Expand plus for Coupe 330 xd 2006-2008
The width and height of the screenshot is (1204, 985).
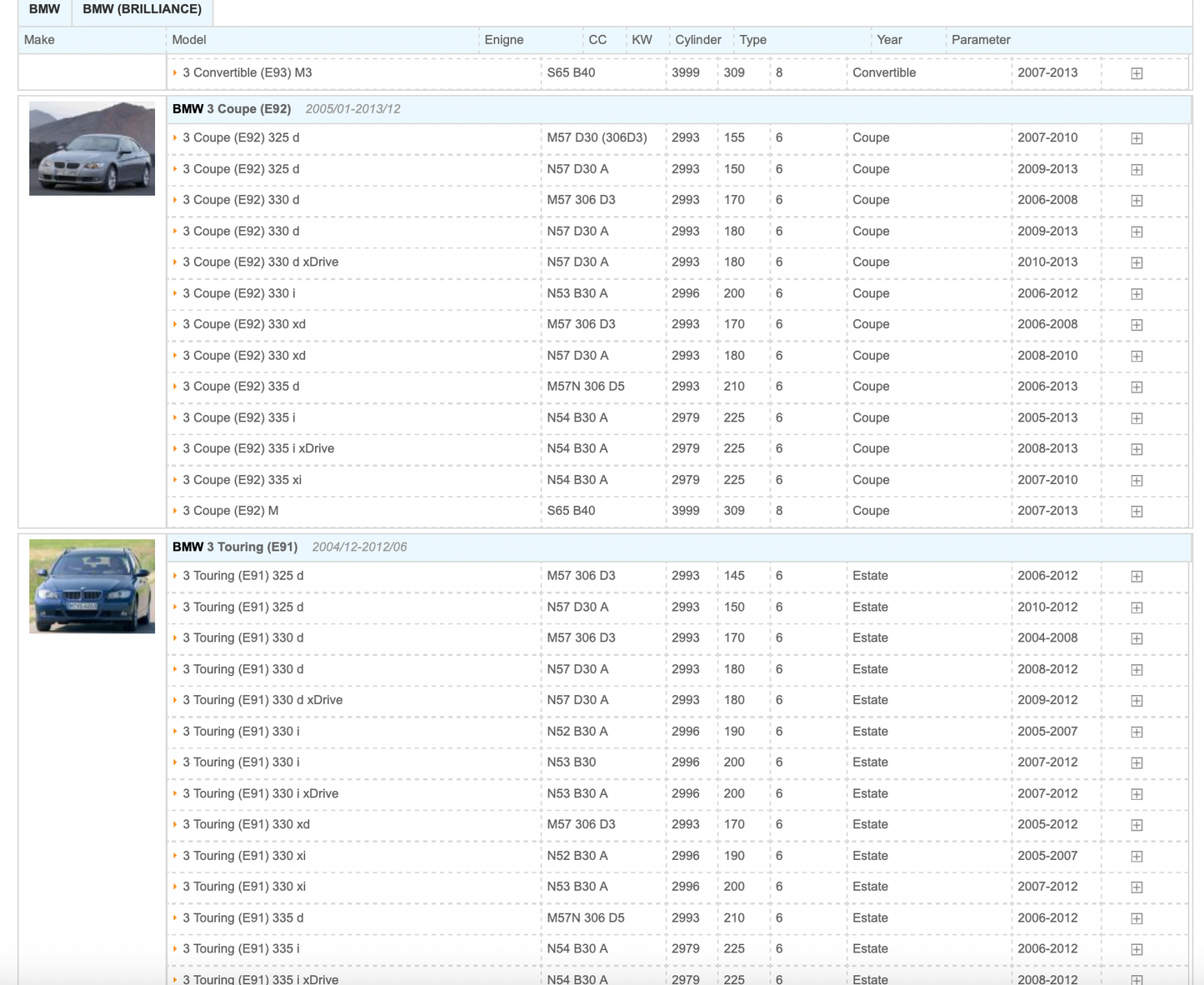click(1137, 325)
